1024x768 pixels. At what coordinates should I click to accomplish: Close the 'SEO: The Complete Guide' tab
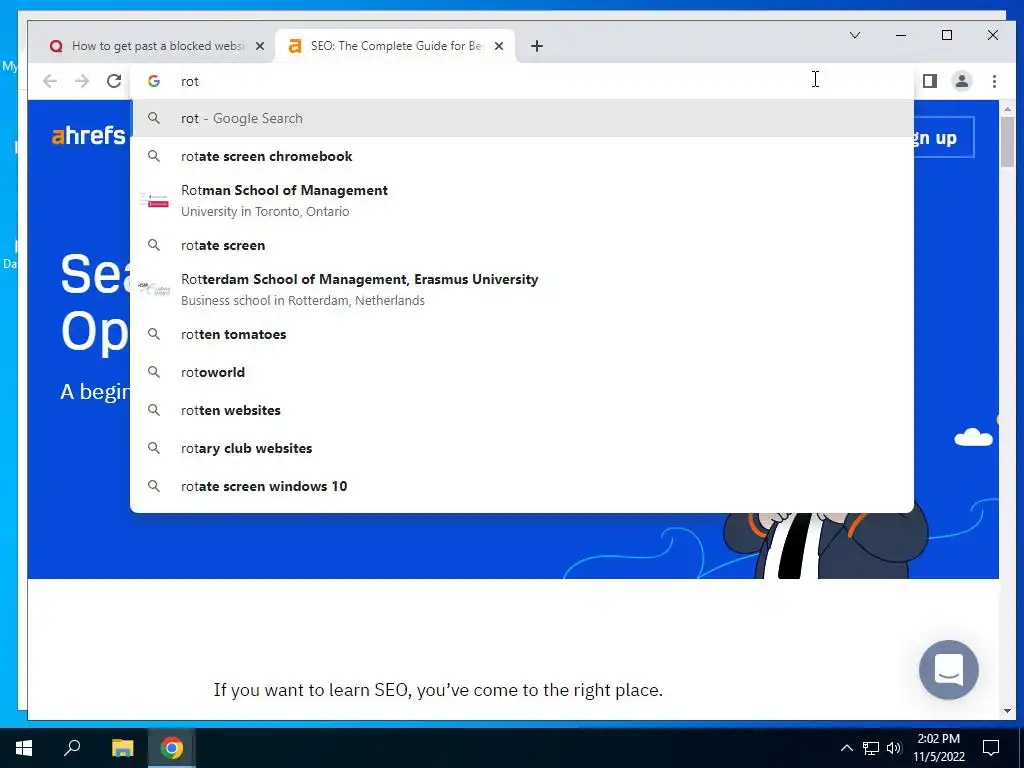pyautogui.click(x=499, y=46)
